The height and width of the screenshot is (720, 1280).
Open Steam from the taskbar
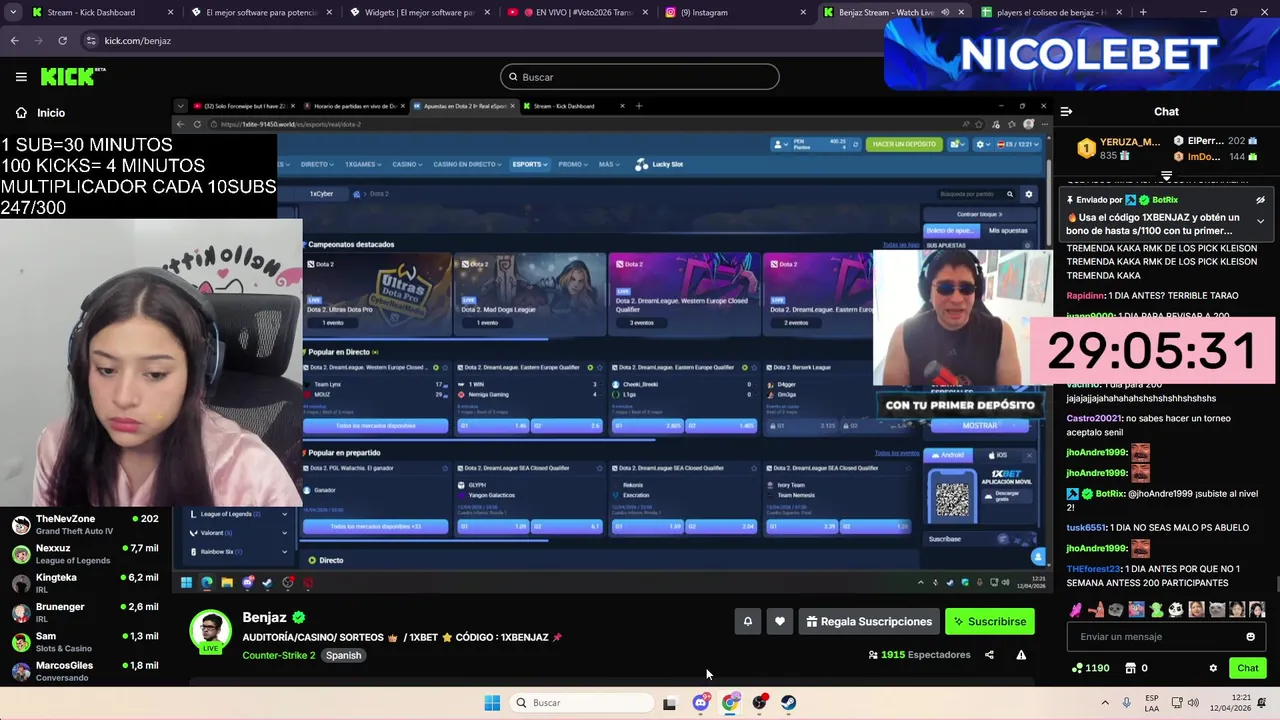point(789,703)
